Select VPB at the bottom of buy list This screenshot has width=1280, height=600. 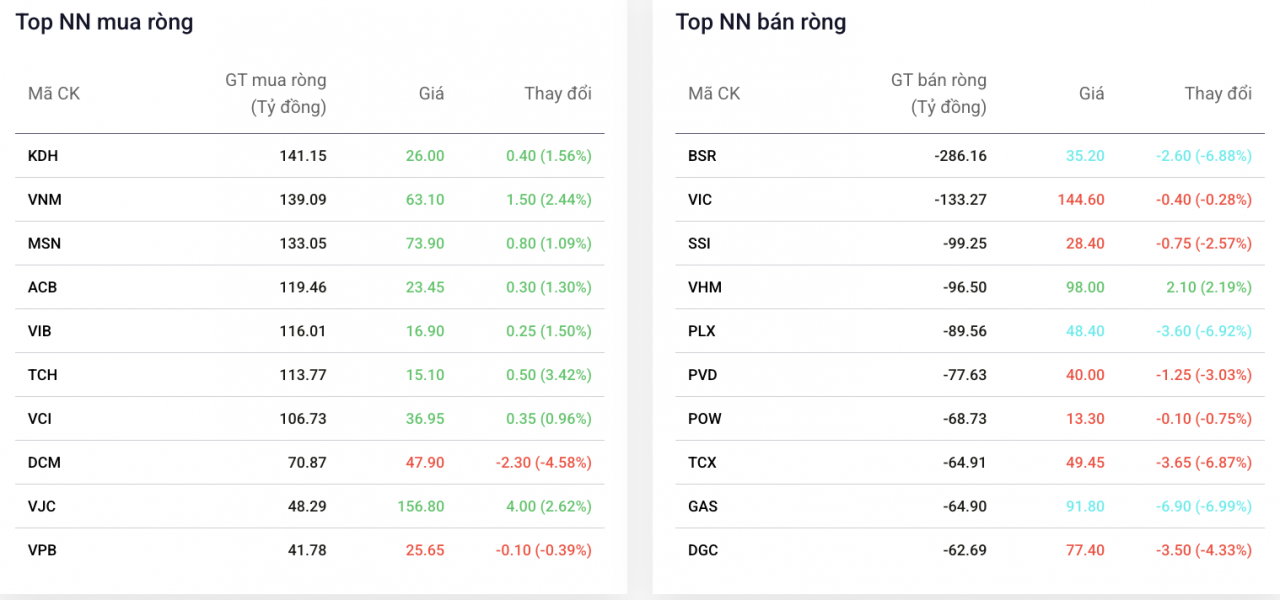pyautogui.click(x=42, y=549)
